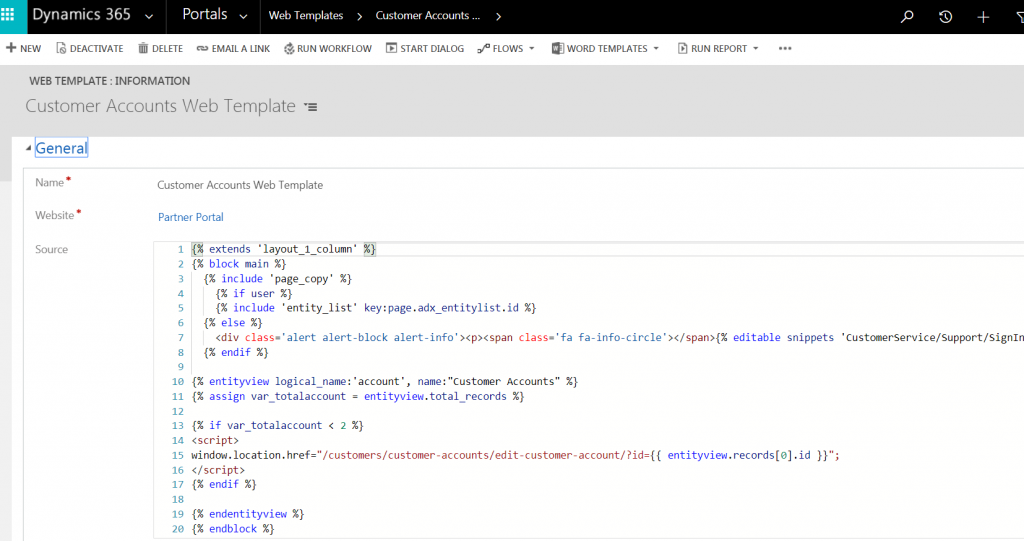Collapse the General section triangle
The height and width of the screenshot is (541, 1024).
point(28,148)
